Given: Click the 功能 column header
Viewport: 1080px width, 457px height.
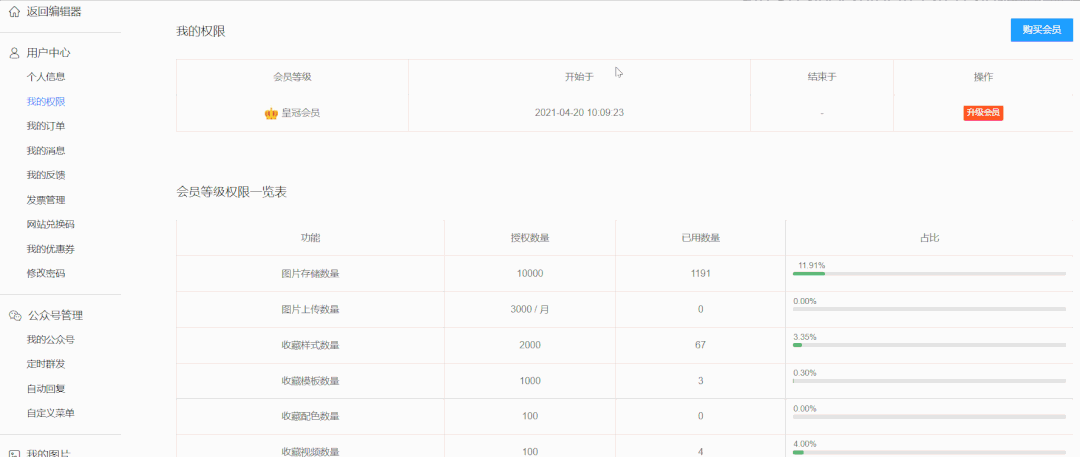Looking at the screenshot, I should [x=311, y=238].
